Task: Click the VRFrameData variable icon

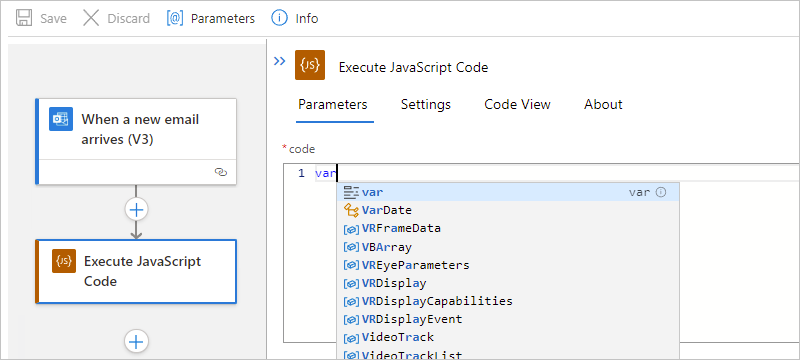Action: (x=352, y=229)
